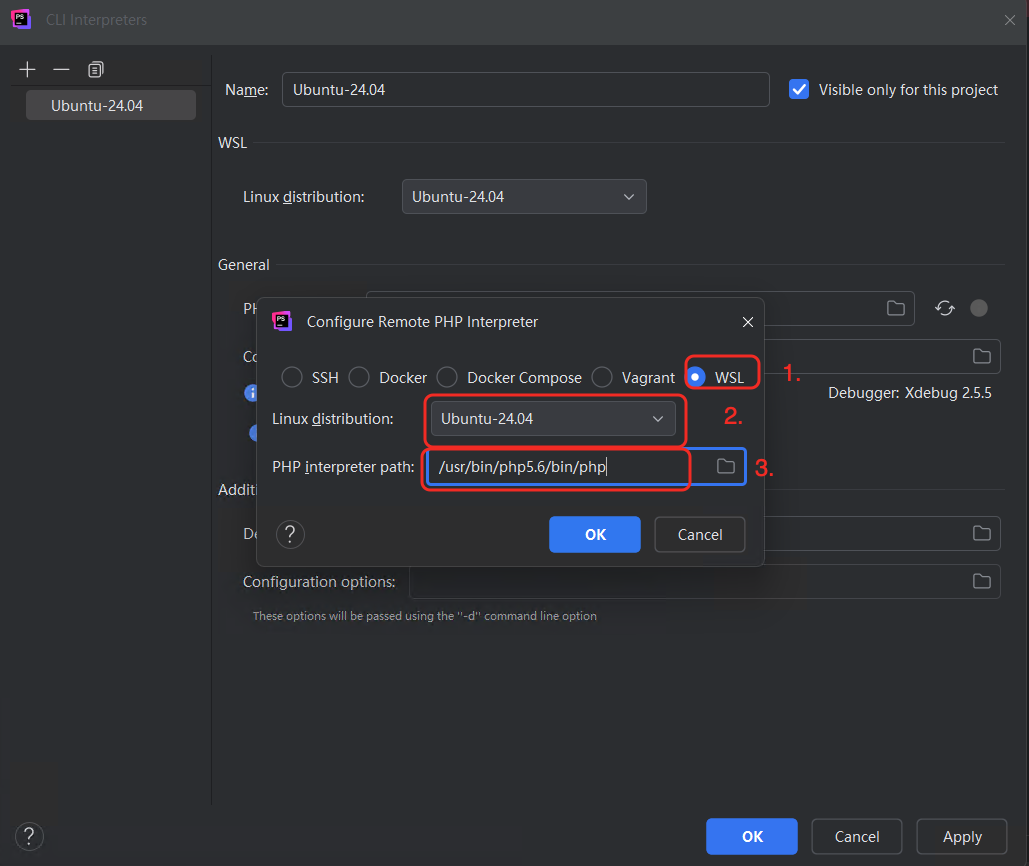Open Linux distribution dropdown in dialog
This screenshot has height=866, width=1029.
553,419
